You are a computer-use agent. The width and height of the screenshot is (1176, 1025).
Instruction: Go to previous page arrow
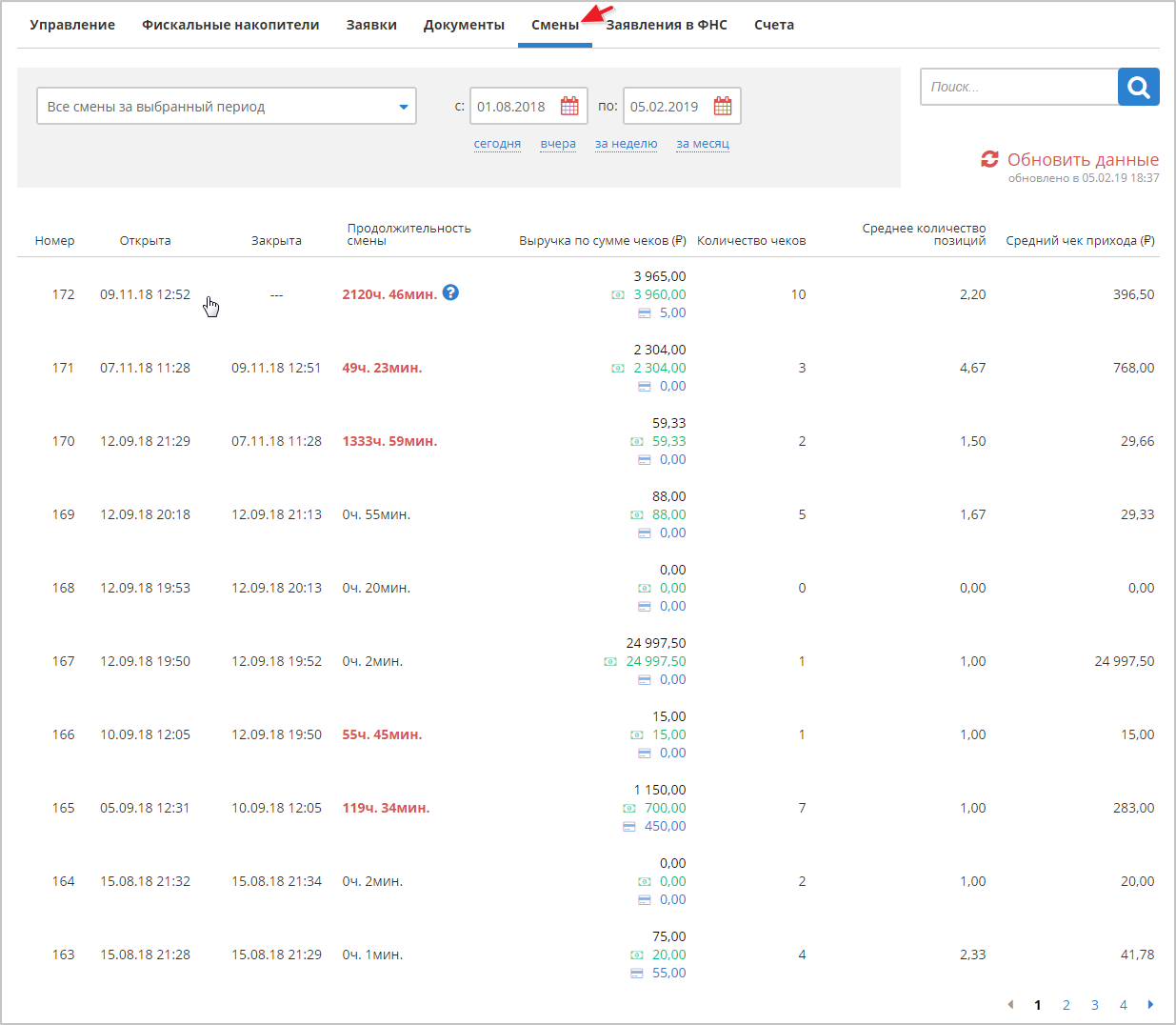pyautogui.click(x=1010, y=1004)
